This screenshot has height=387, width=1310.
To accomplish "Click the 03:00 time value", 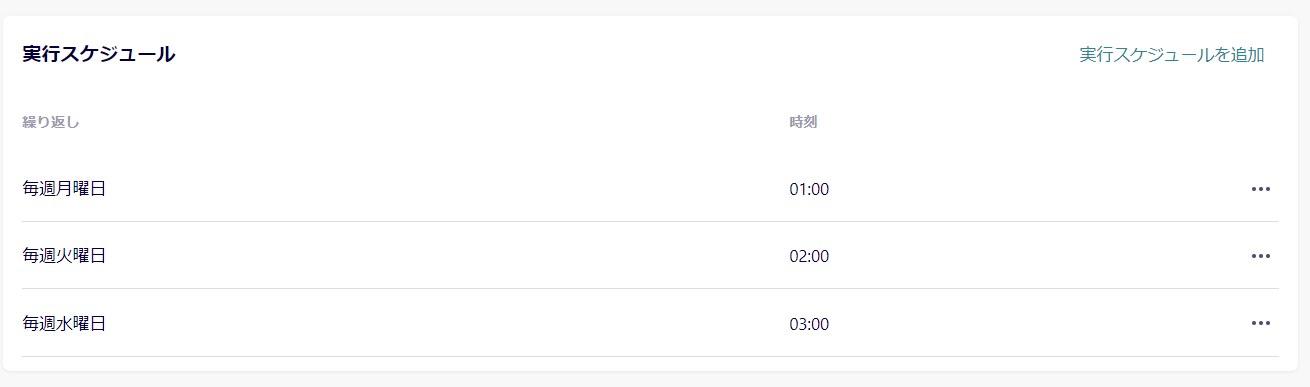I will tap(809, 324).
